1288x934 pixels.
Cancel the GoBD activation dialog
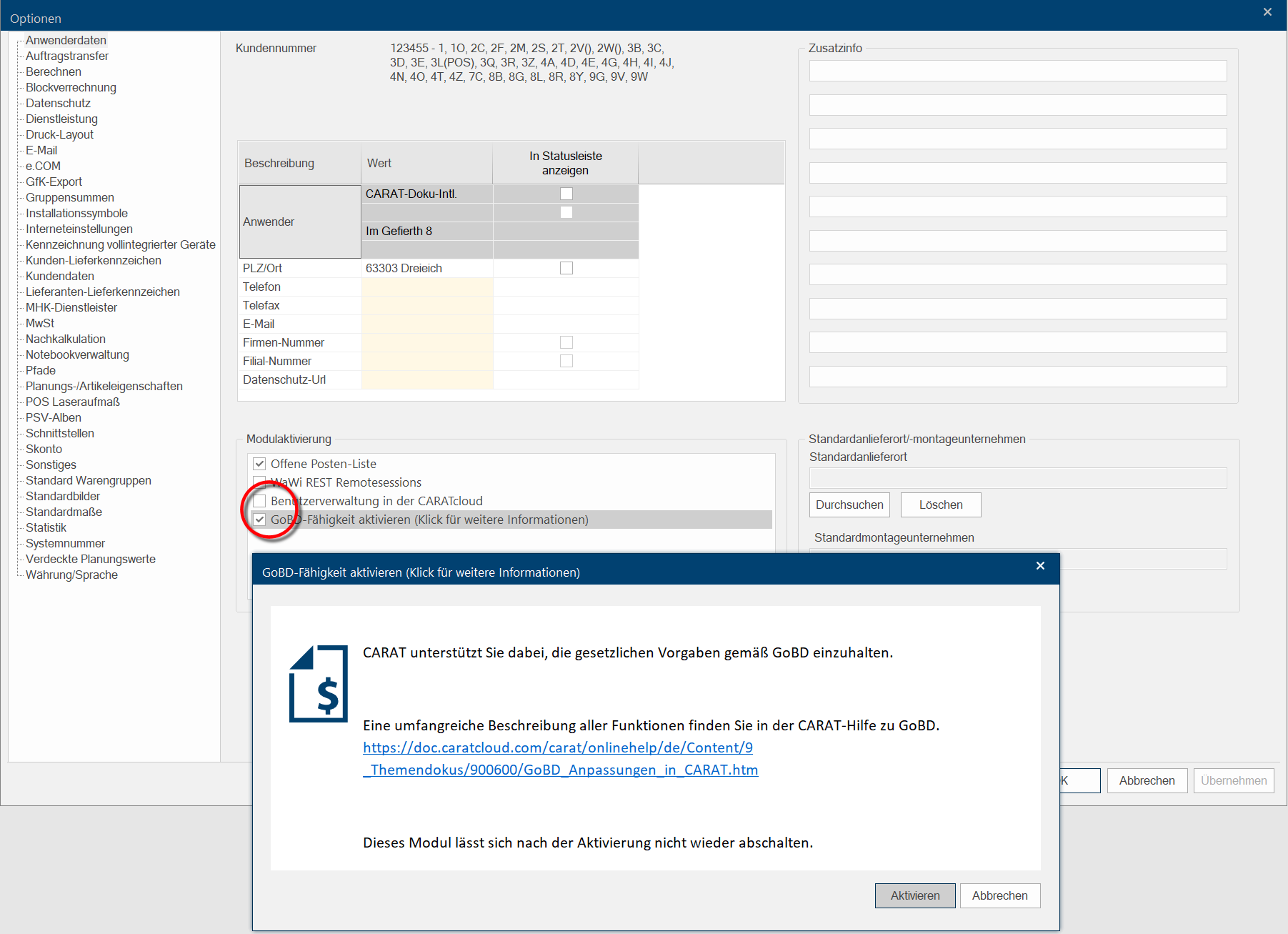tap(1000, 895)
